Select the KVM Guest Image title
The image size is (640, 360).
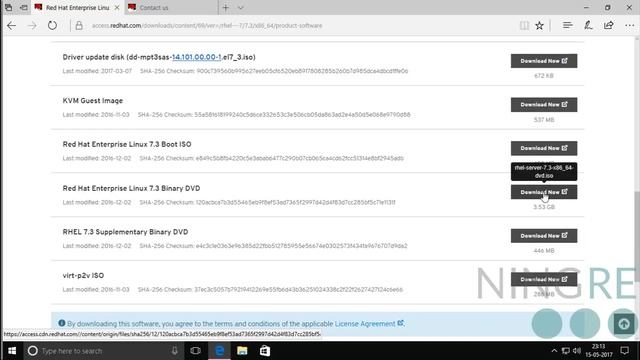point(93,100)
